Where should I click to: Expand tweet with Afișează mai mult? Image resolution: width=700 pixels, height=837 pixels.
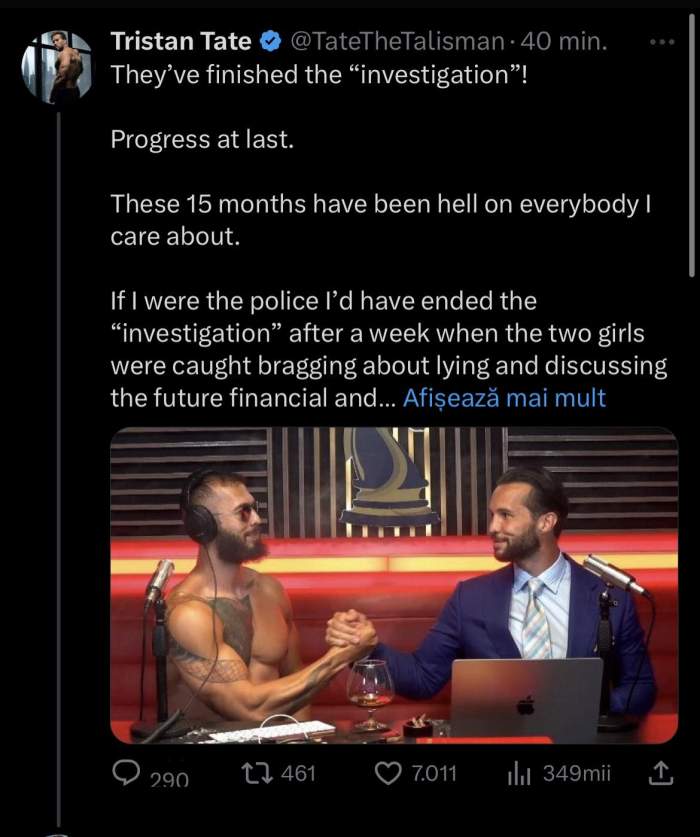pyautogui.click(x=504, y=398)
